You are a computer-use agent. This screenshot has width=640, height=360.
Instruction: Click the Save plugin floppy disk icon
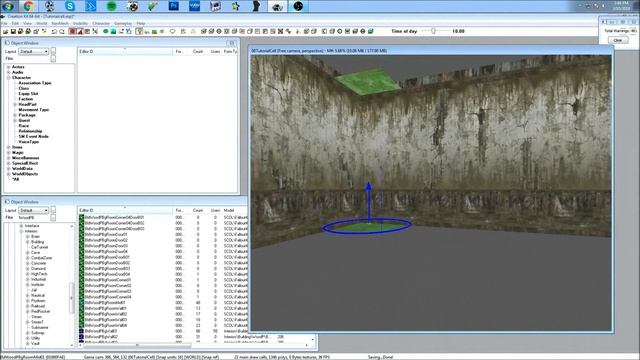pos(13,31)
